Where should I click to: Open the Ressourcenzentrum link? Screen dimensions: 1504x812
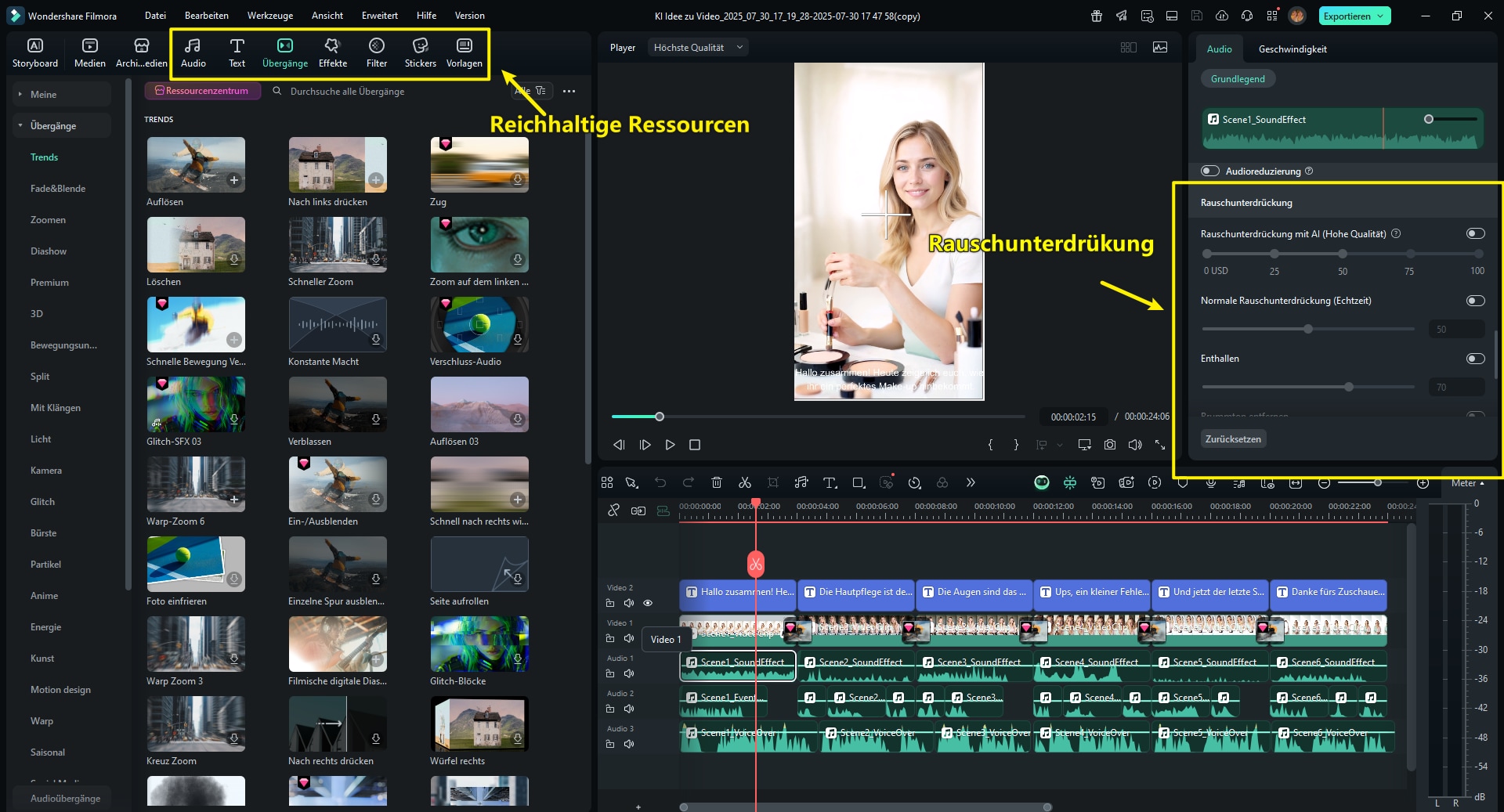coord(202,91)
